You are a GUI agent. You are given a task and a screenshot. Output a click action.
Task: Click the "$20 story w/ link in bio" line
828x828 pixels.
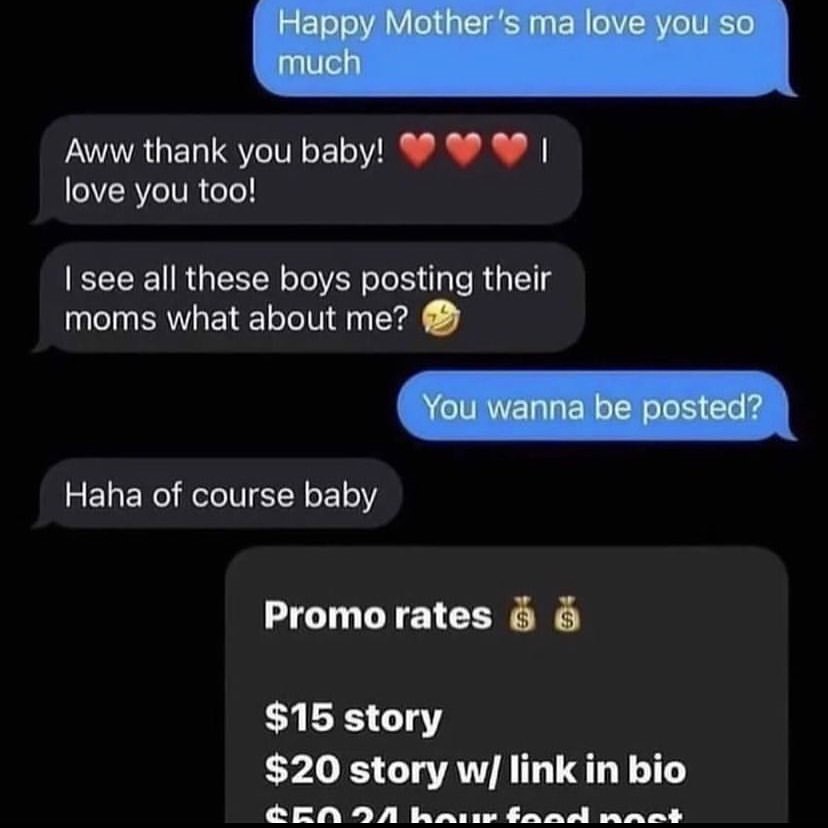coord(475,769)
